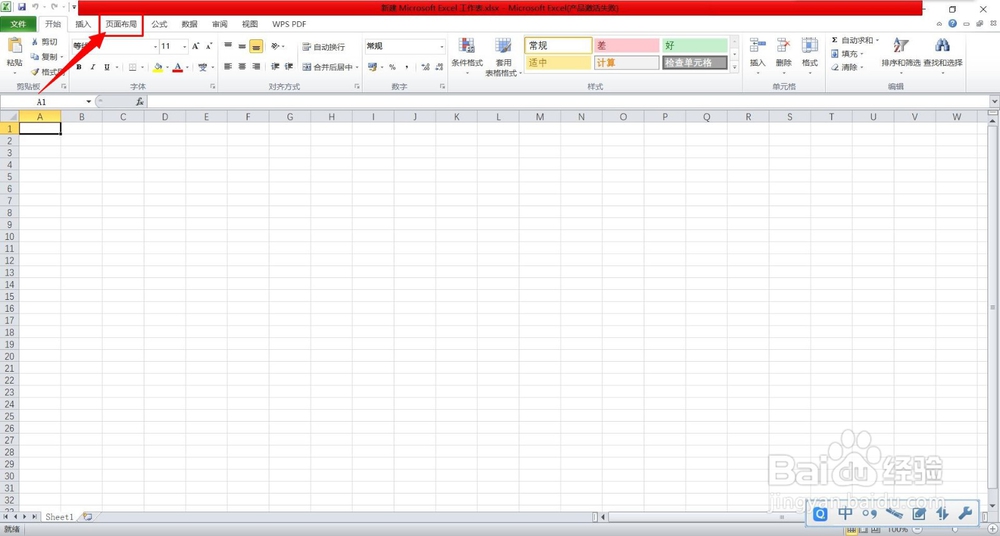This screenshot has height=536, width=1000.
Task: Click the text Orientation icon
Action: (x=275, y=47)
